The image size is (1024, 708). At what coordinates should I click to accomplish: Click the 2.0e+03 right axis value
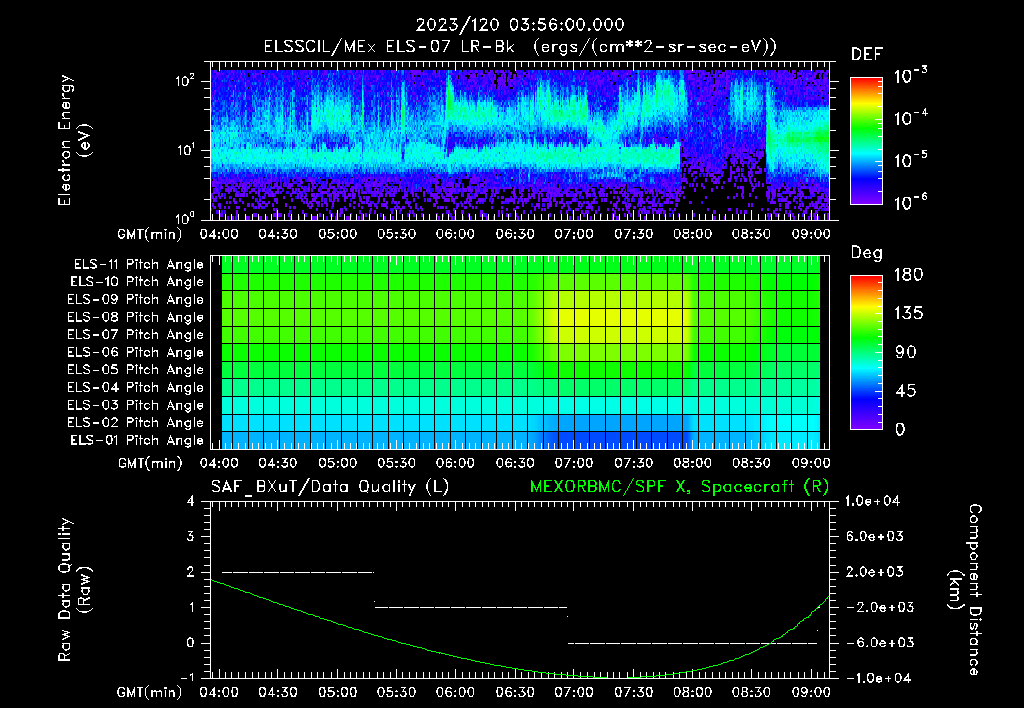tap(875, 572)
